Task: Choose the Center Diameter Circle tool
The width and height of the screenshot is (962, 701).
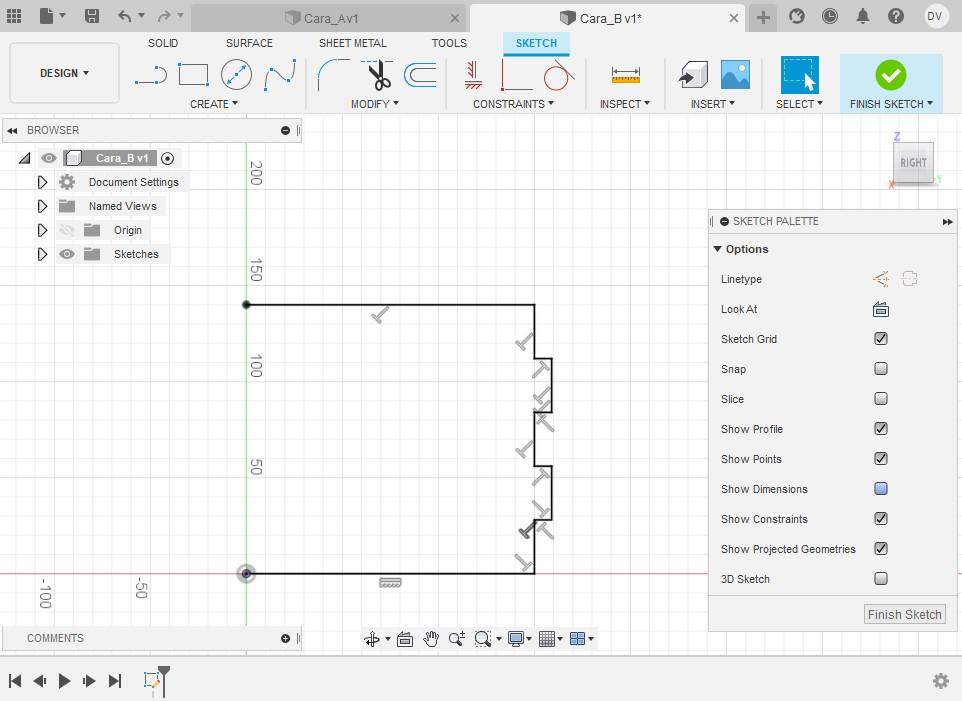Action: click(236, 75)
